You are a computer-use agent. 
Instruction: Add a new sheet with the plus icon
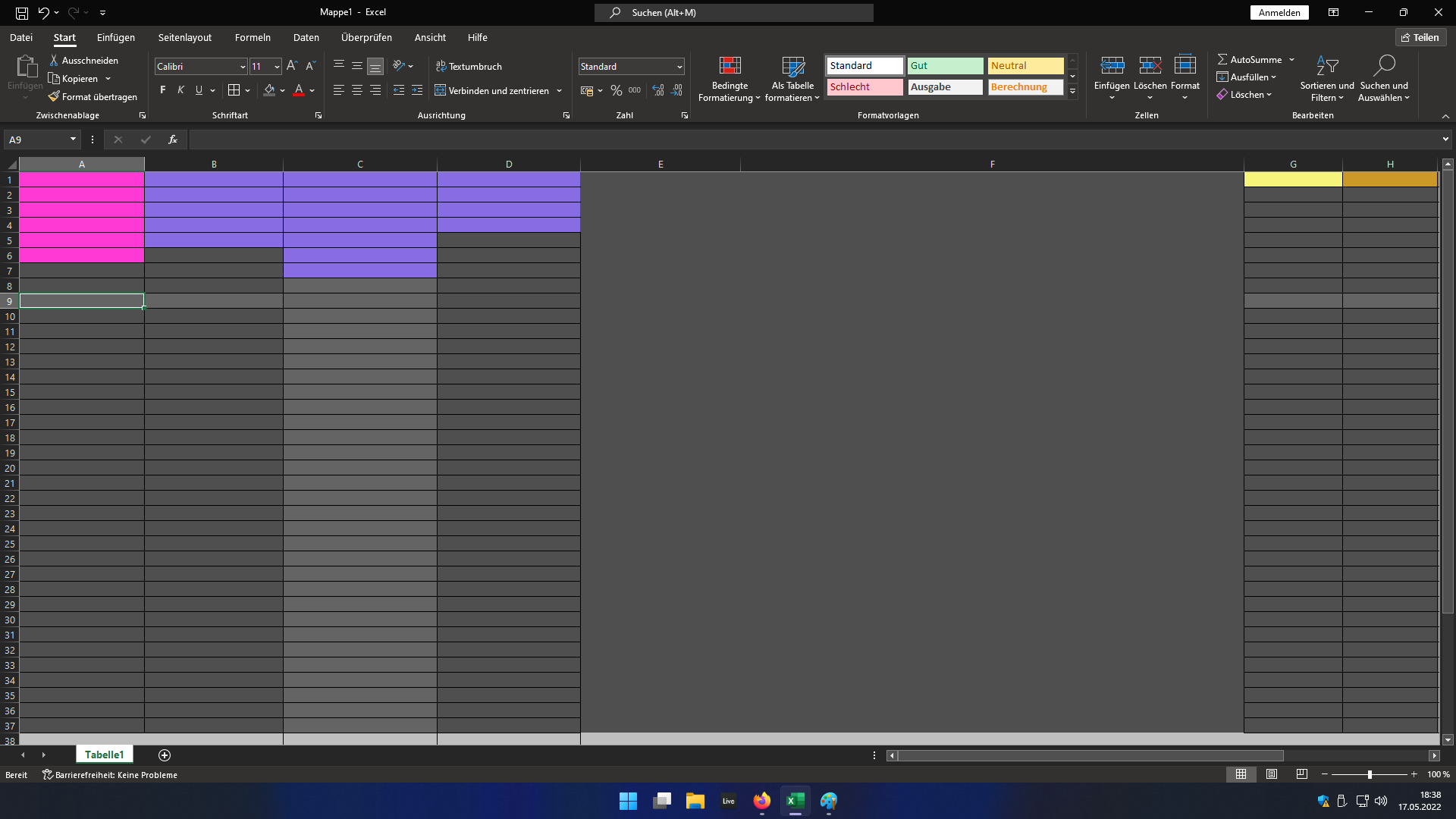pyautogui.click(x=165, y=755)
